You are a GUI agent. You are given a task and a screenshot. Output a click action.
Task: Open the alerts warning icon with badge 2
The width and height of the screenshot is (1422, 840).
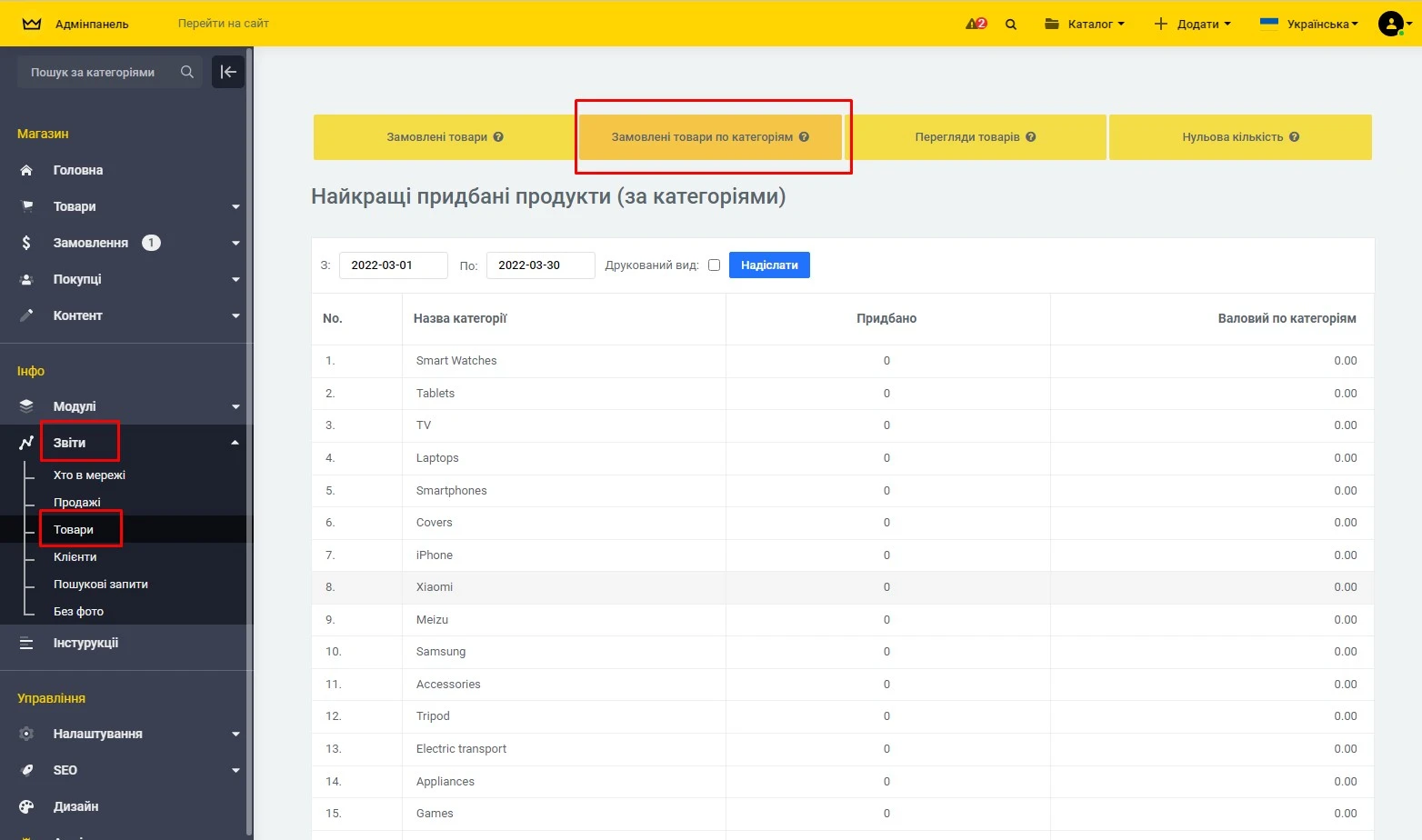click(x=975, y=24)
